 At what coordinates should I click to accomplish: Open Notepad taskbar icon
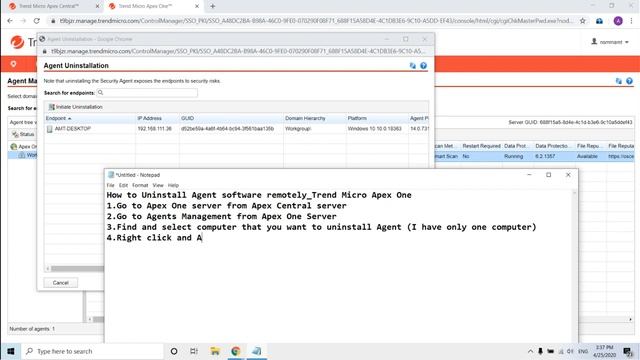(257, 351)
